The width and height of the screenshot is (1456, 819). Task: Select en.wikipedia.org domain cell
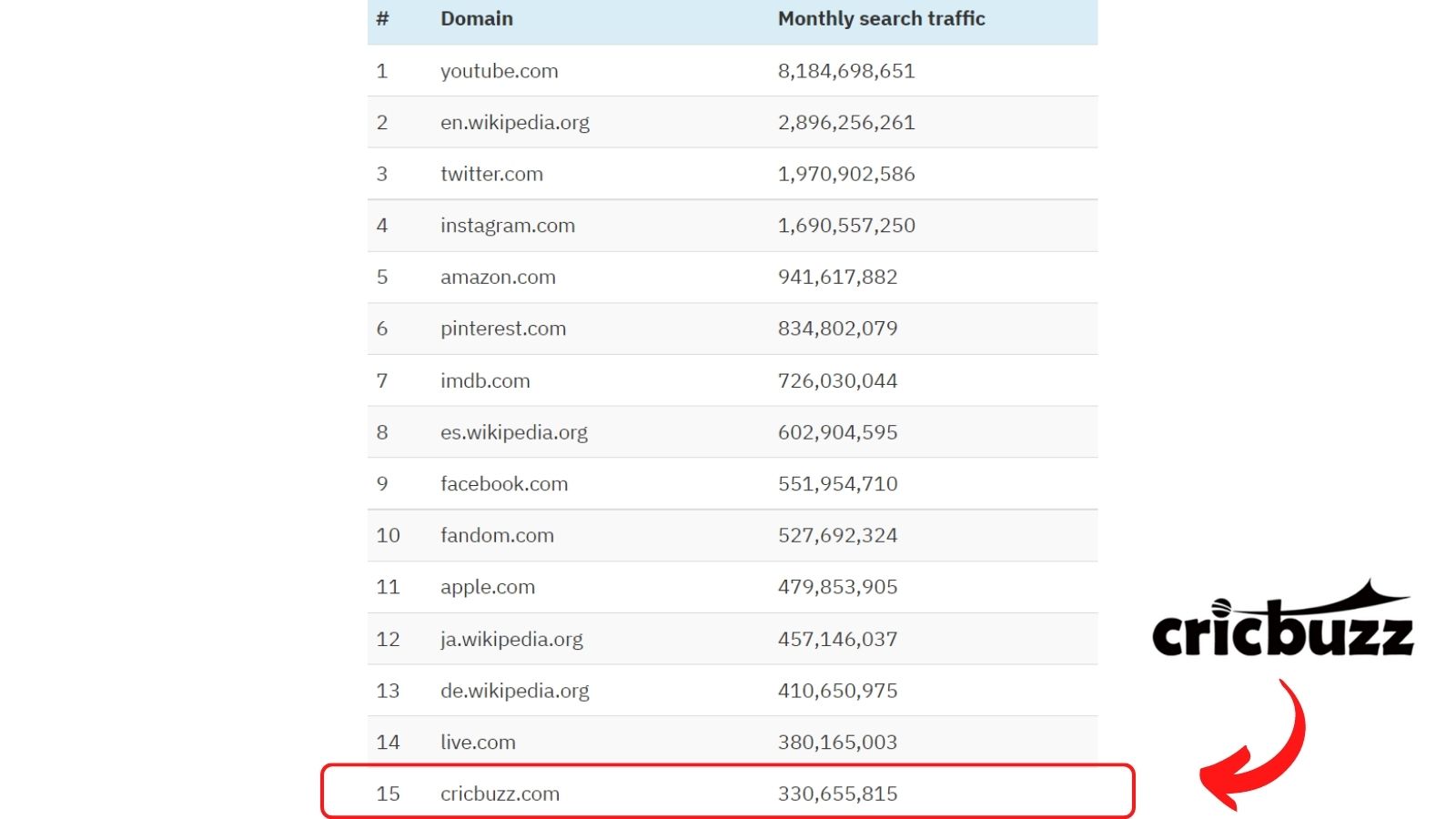515,123
